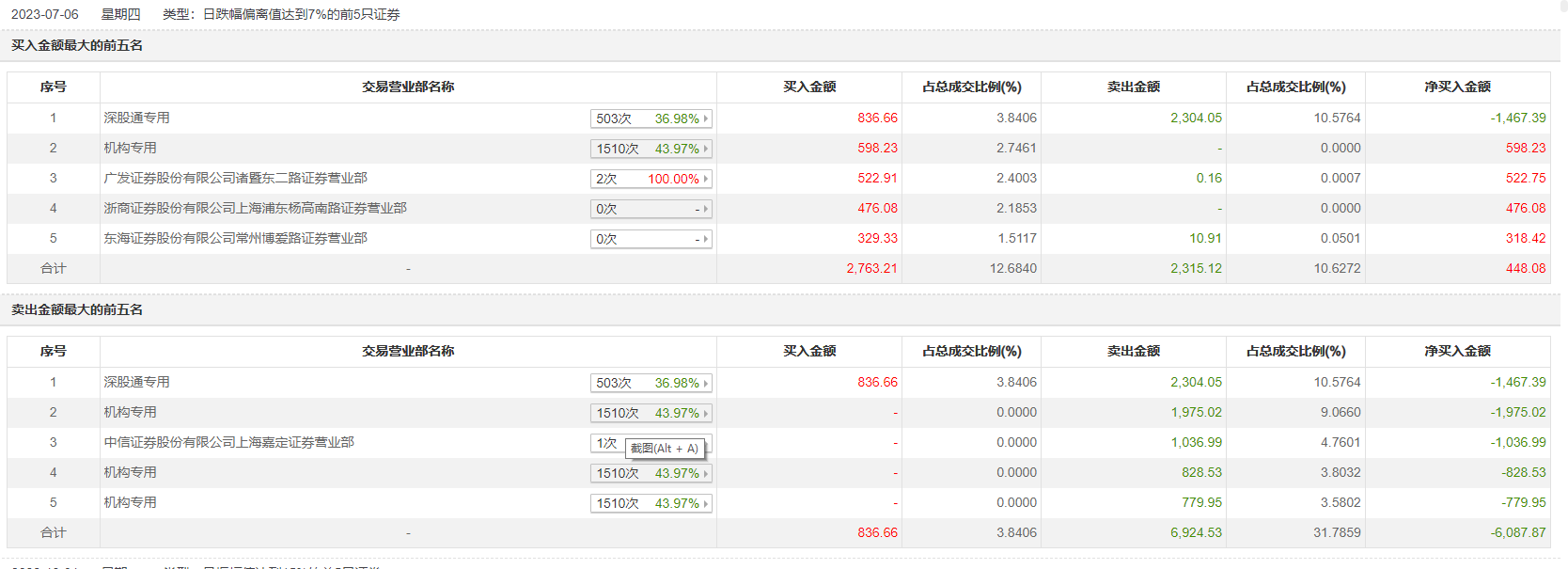Open 广发证券诸暨东二路证券营业部 link
The image size is (1568, 569).
pos(235,178)
